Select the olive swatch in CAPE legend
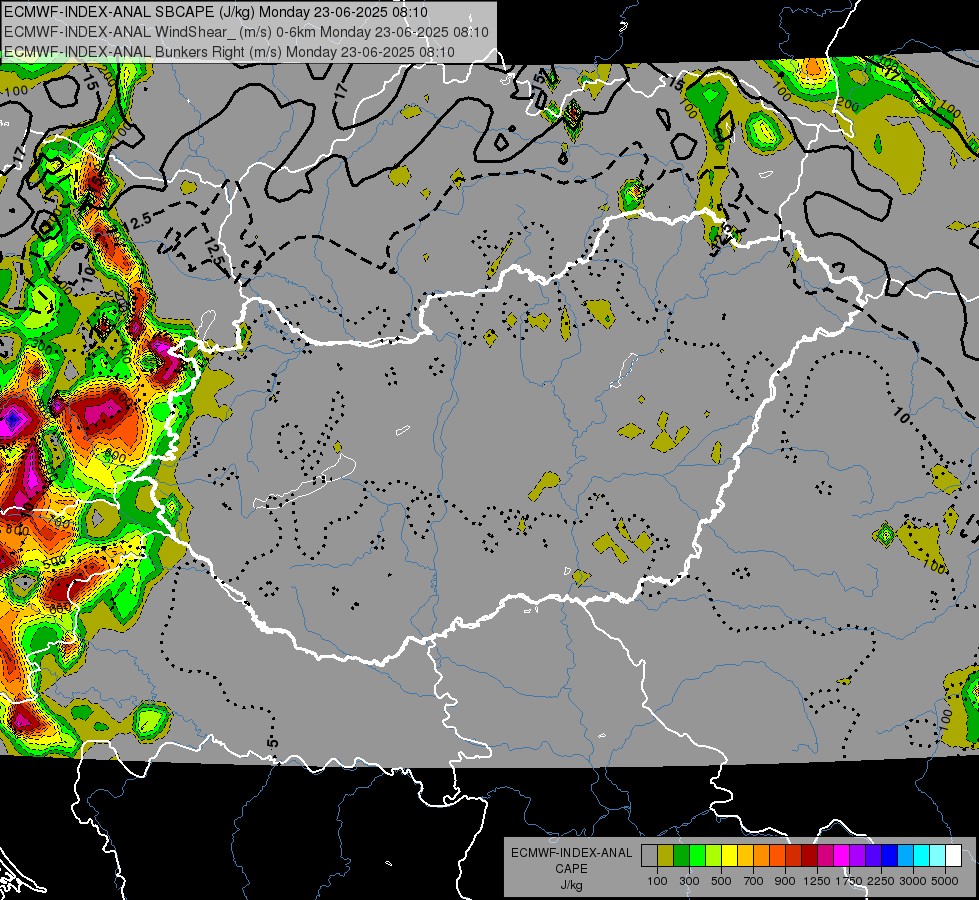This screenshot has height=900, width=979. point(666,855)
